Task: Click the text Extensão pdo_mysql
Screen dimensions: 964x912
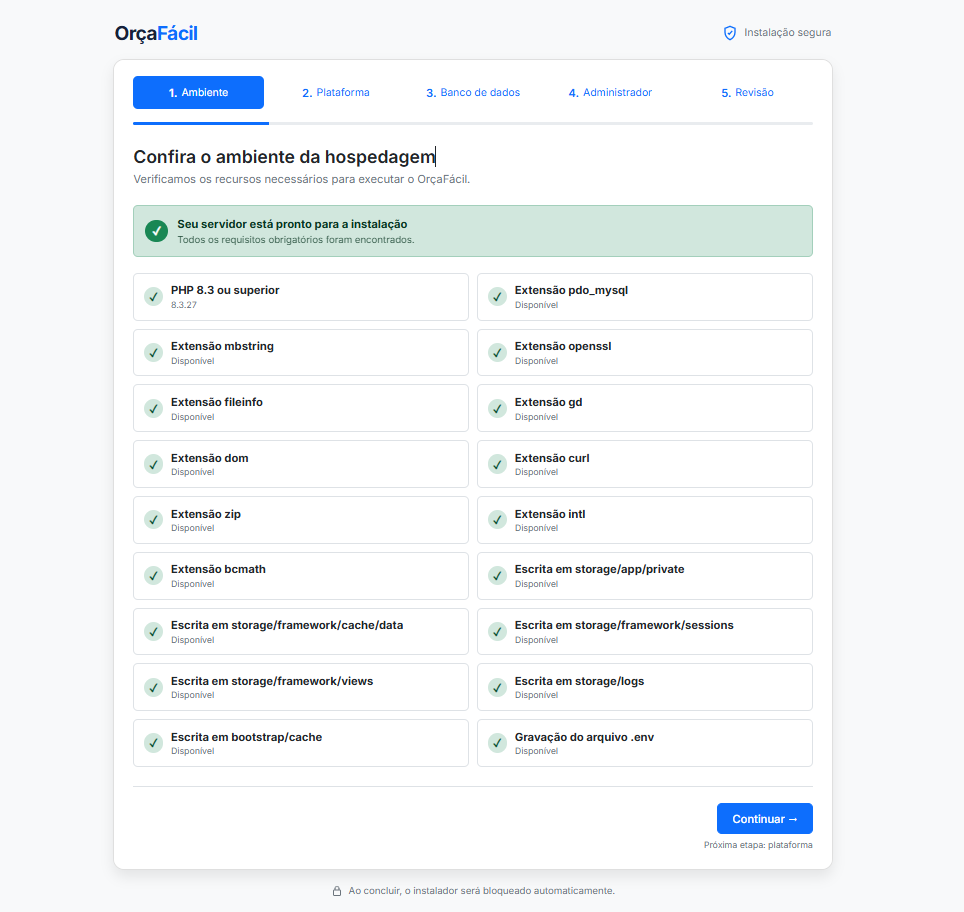Action: tap(571, 290)
